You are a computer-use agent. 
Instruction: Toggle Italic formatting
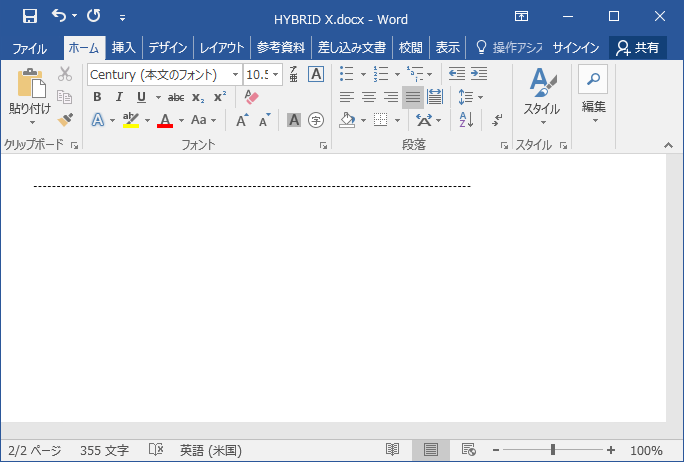(x=119, y=97)
